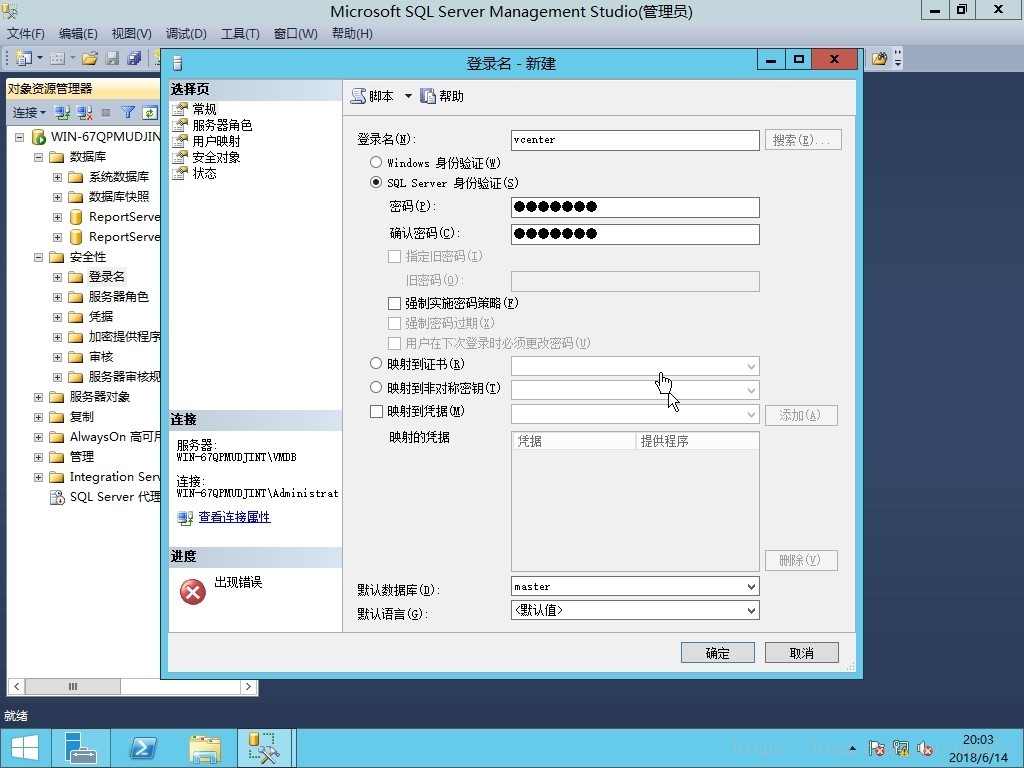Expand the 系统数据库 node
Viewport: 1024px width, 768px height.
click(x=57, y=177)
